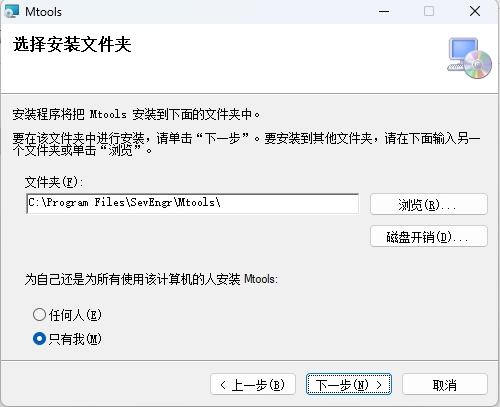Close the Mtools setup dialog
This screenshot has height=407, width=500.
(x=475, y=12)
